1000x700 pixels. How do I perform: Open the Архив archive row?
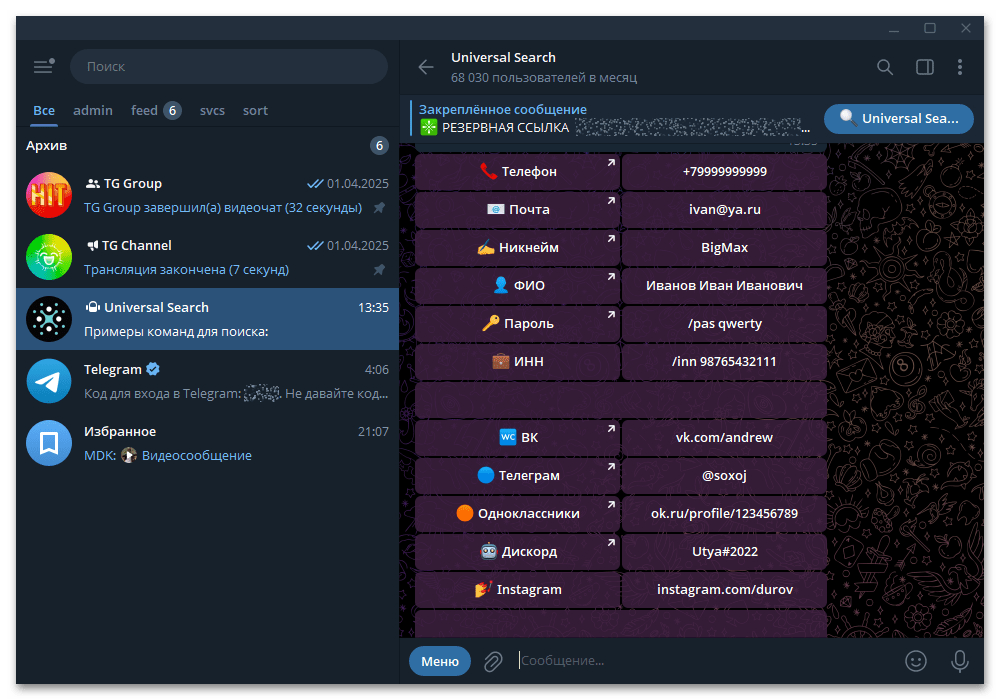click(x=207, y=145)
